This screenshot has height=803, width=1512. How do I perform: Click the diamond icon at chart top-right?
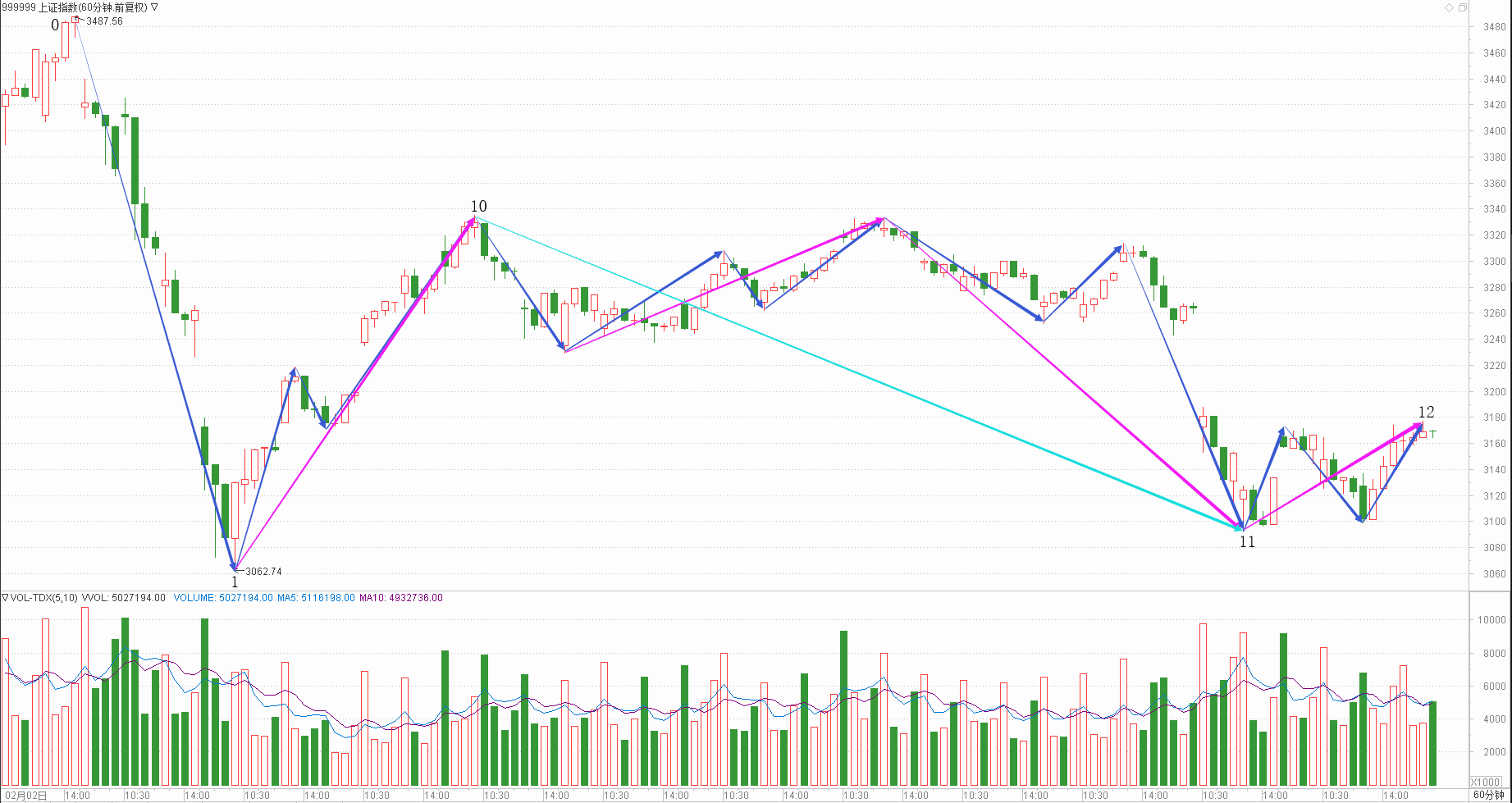1449,7
